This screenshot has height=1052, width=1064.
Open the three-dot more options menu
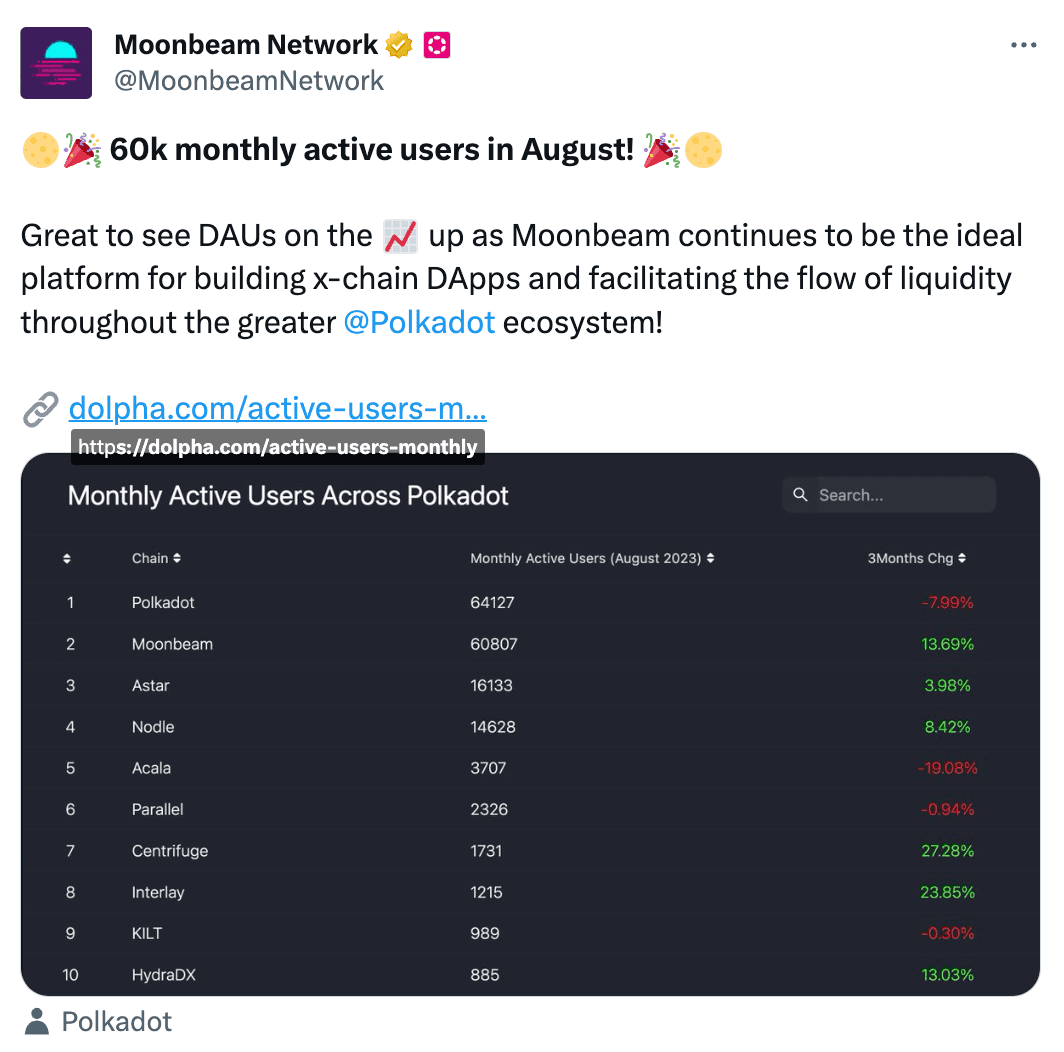pos(1023,45)
